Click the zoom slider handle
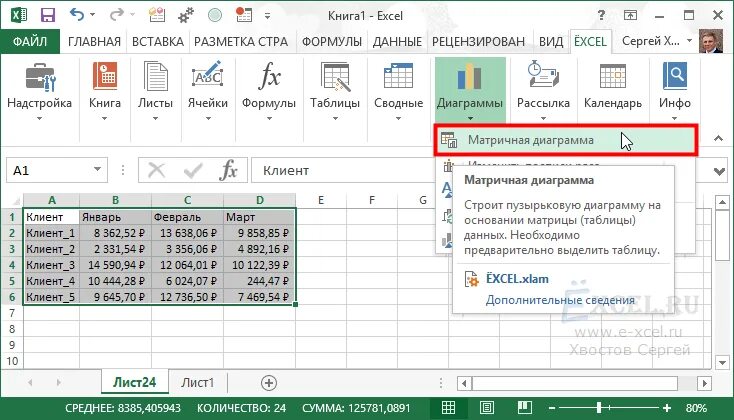Viewport: 734px width, 420px height. 599,408
